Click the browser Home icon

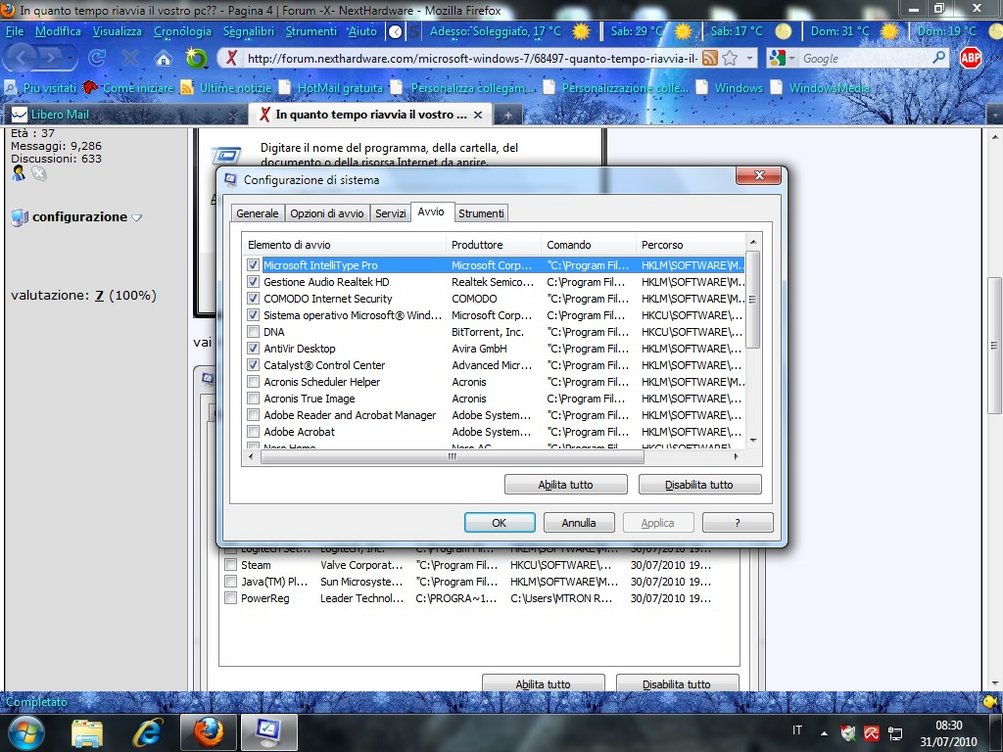[x=164, y=59]
